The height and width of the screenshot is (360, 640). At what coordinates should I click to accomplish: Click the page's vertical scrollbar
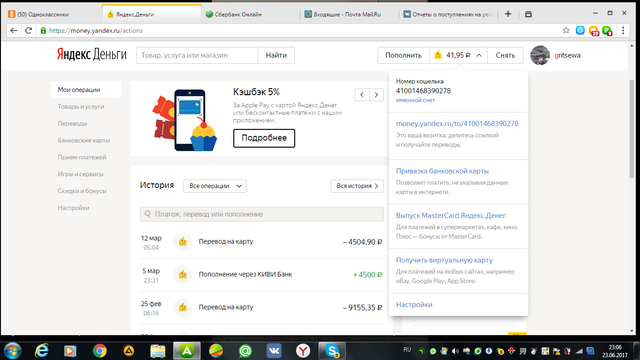click(x=632, y=129)
